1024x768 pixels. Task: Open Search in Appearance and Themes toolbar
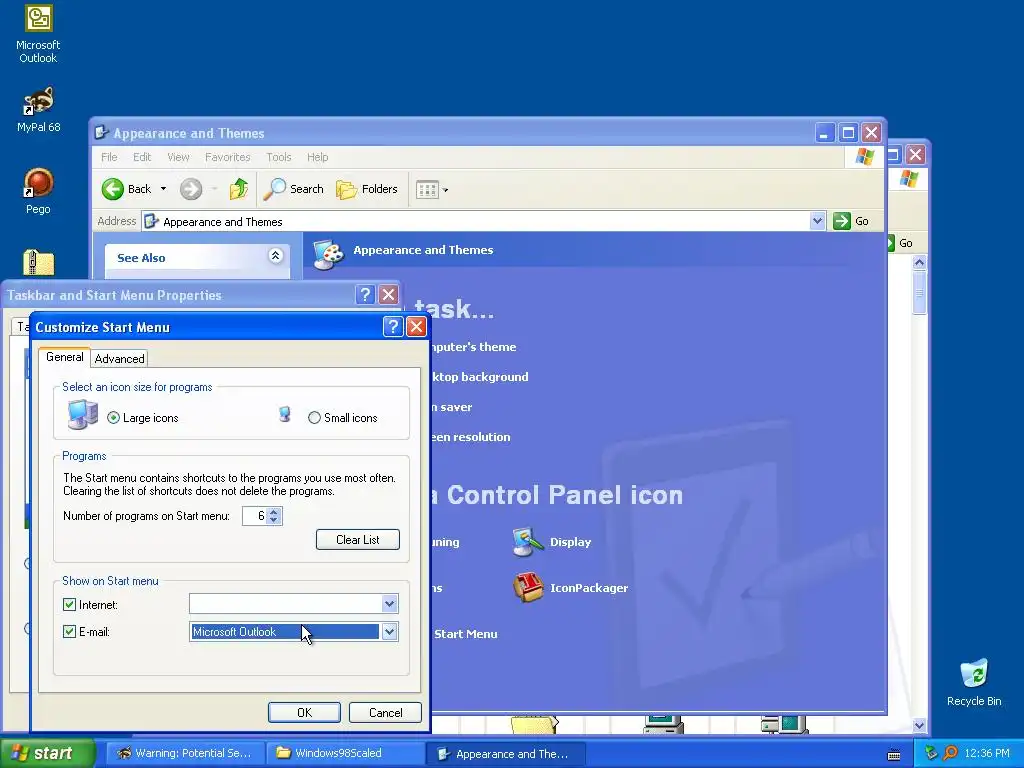click(293, 189)
